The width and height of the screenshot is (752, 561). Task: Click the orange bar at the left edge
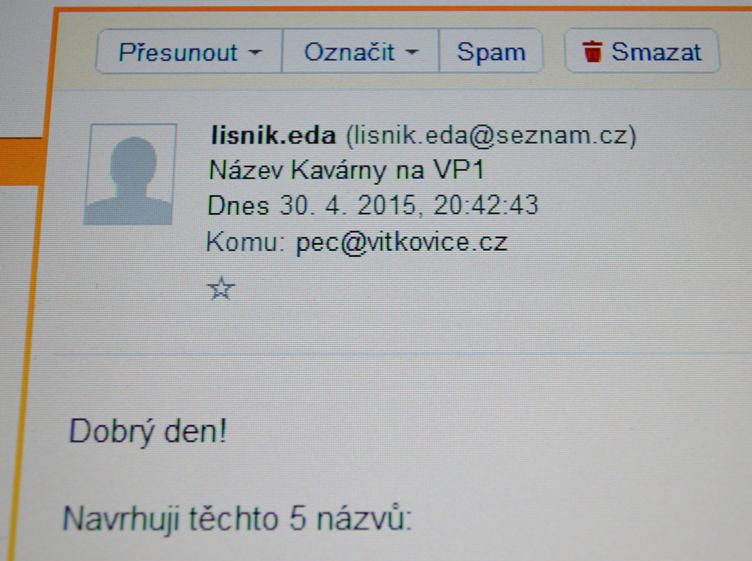click(20, 162)
